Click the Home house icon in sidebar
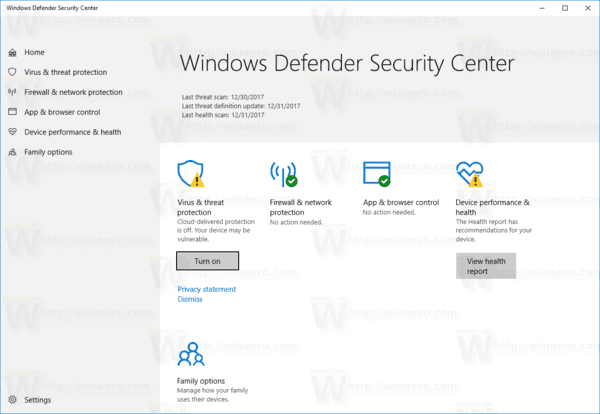The image size is (600, 414). 12,52
